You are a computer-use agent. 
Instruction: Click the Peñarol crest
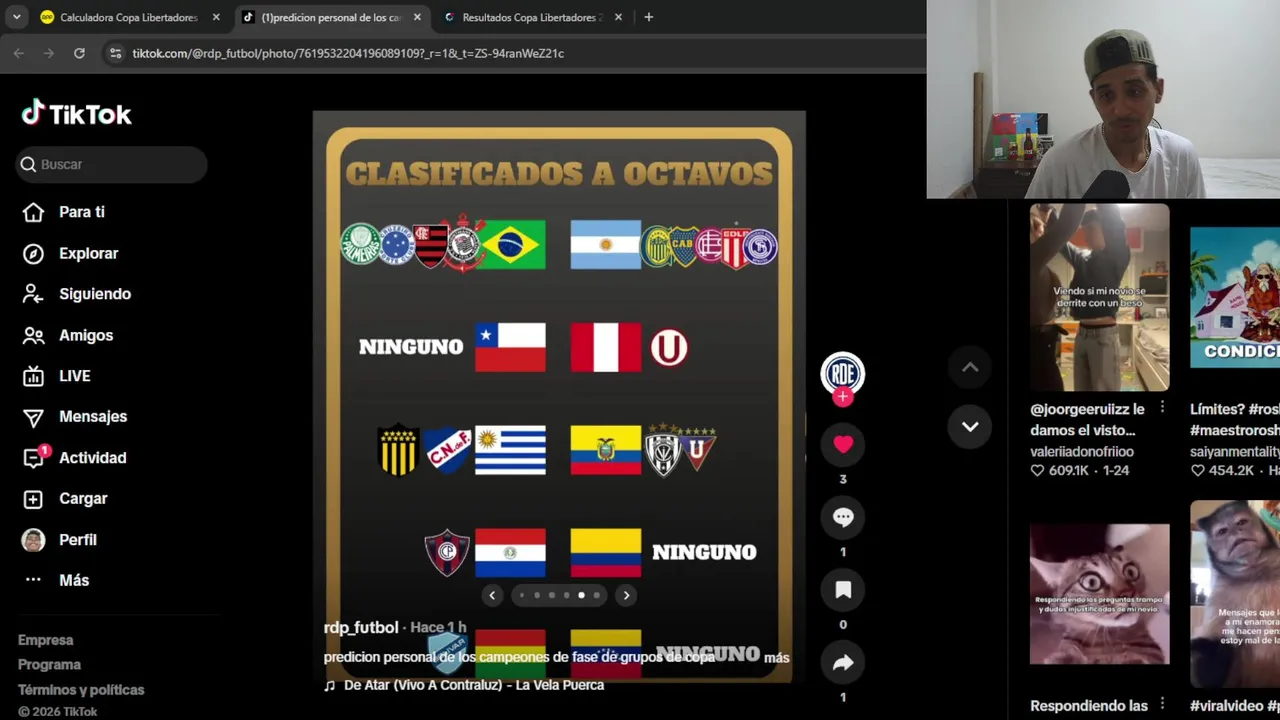398,450
